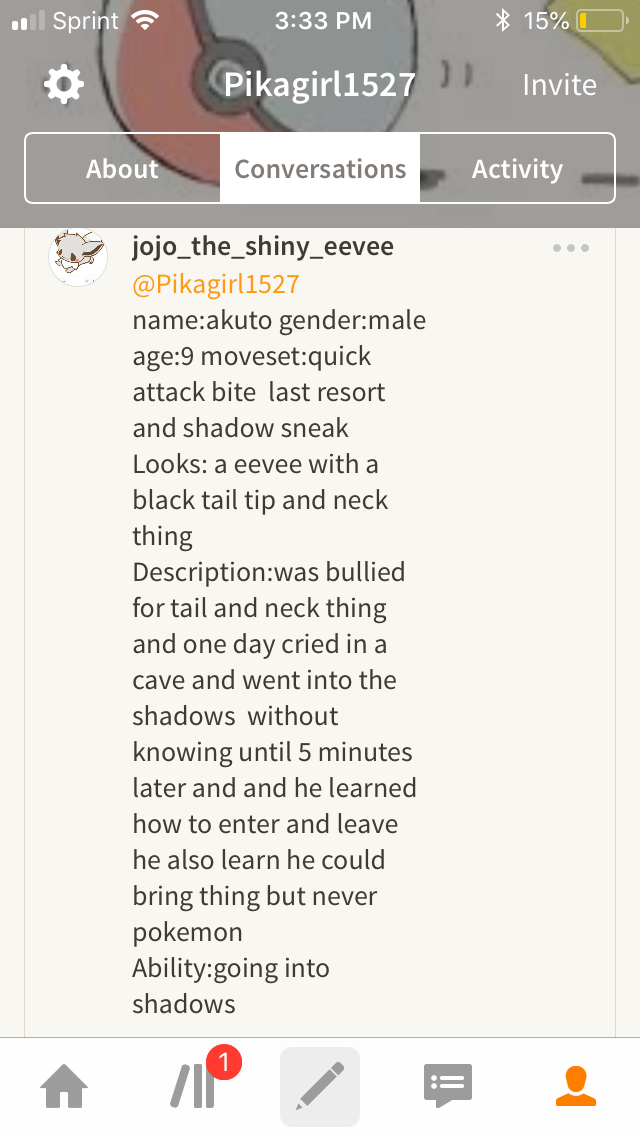The height and width of the screenshot is (1136, 640).
Task: Tap the Invite button
Action: [x=560, y=85]
